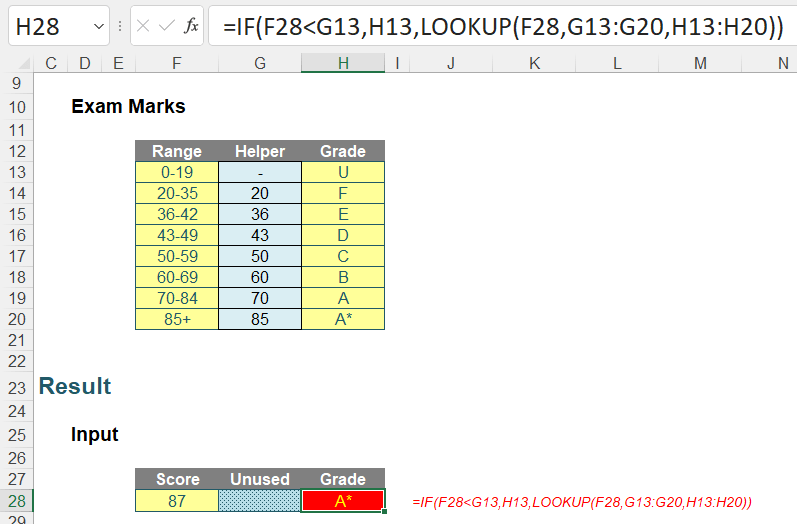Click the Score cell containing 87
This screenshot has height=524, width=797.
click(176, 501)
